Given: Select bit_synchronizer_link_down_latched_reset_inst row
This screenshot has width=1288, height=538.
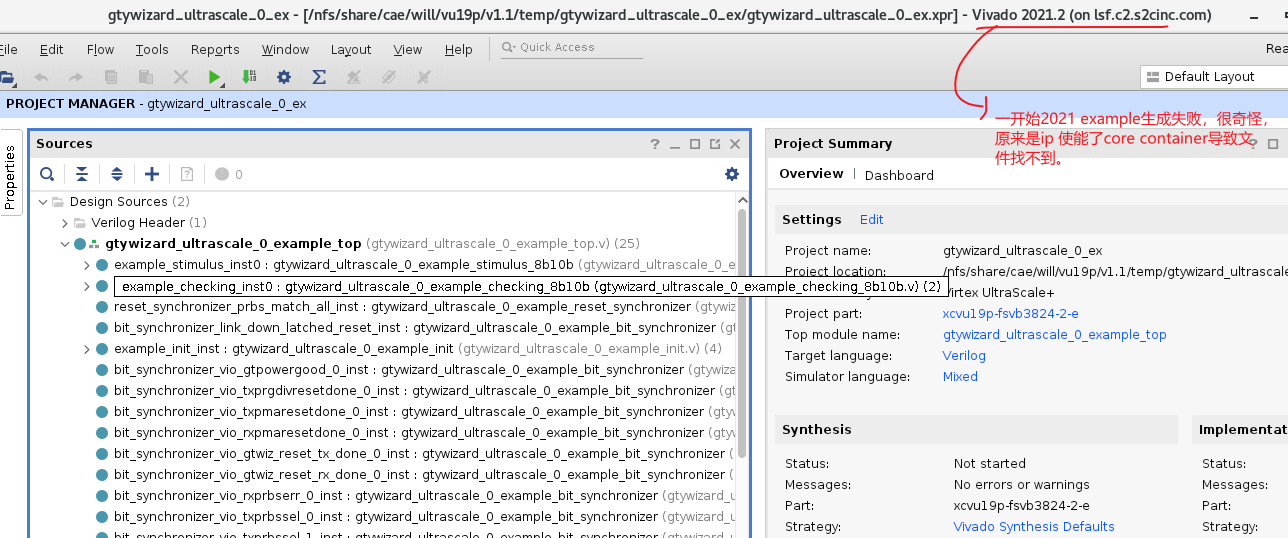Looking at the screenshot, I should (x=416, y=328).
